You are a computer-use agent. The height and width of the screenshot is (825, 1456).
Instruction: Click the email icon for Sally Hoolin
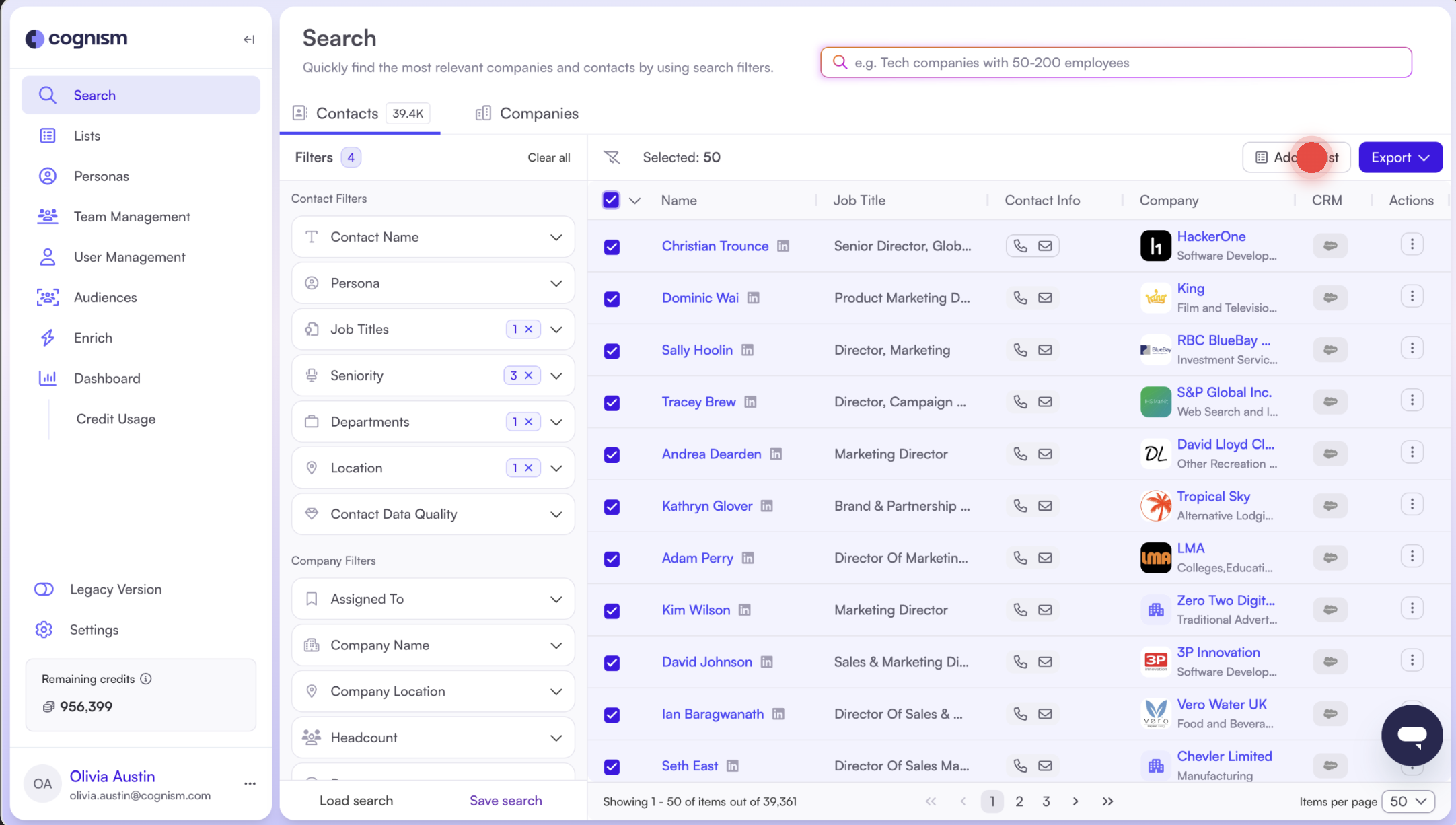pyautogui.click(x=1045, y=350)
